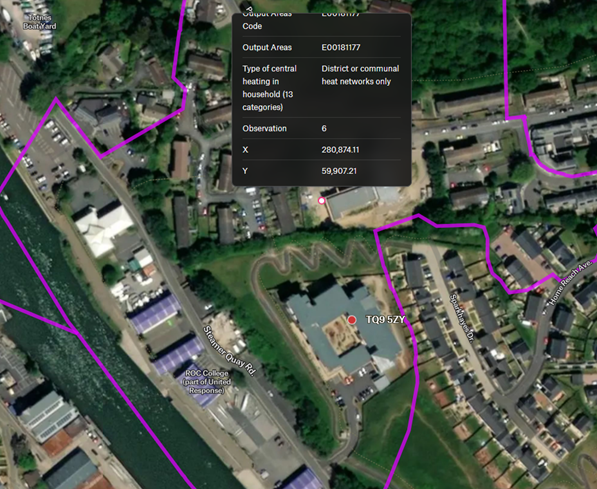This screenshot has height=489, width=597.
Task: Click the 'Home Reach Ave.' street label
Action: click(x=571, y=282)
